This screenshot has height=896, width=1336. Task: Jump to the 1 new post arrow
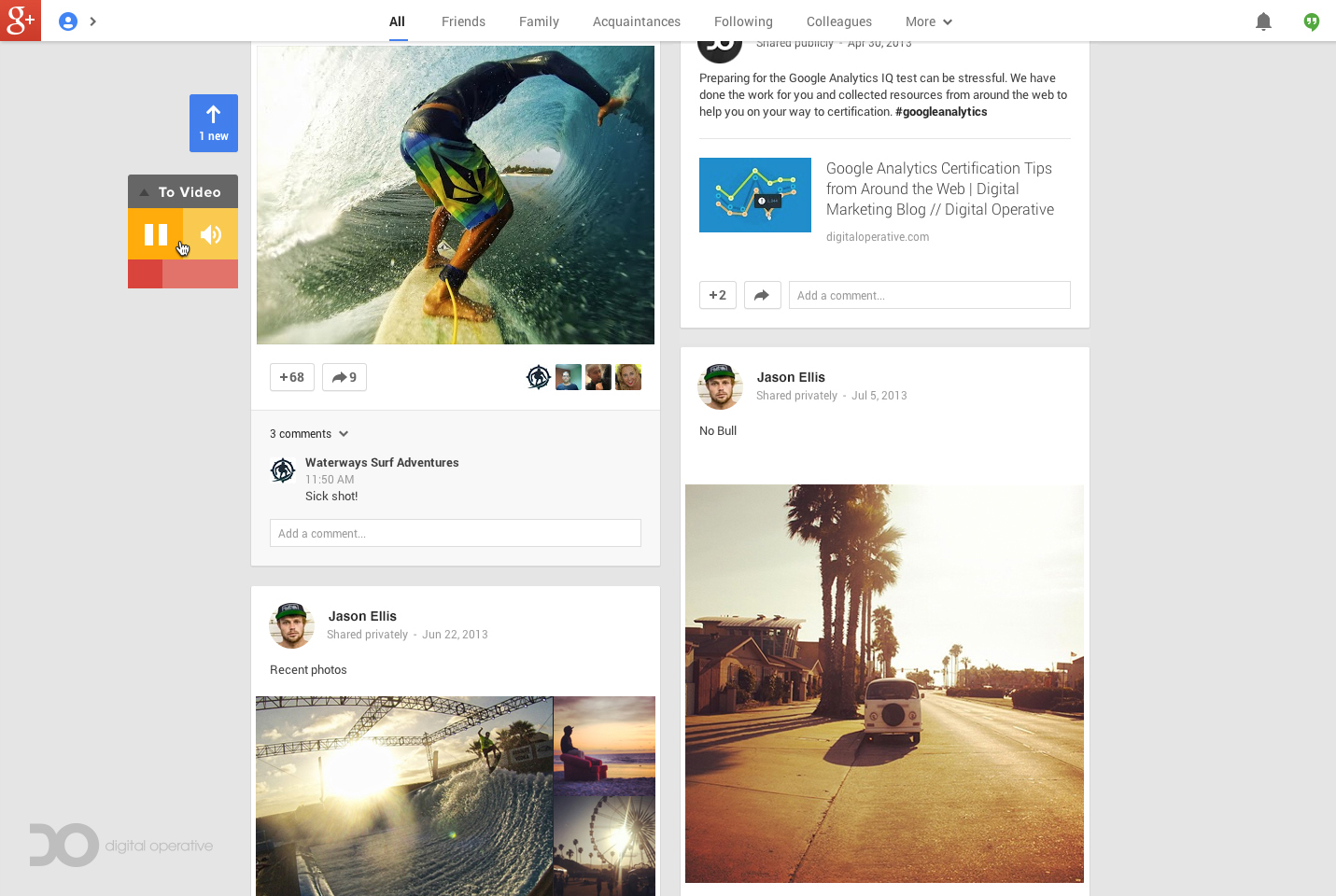coord(214,123)
